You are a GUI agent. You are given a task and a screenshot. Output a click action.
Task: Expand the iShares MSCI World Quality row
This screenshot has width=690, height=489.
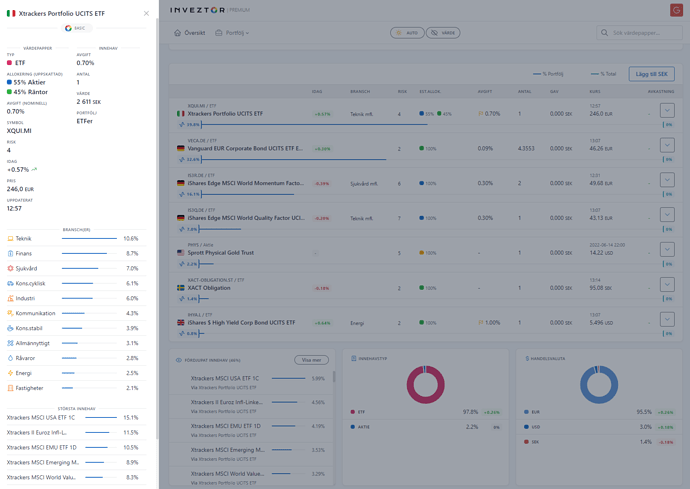(667, 215)
